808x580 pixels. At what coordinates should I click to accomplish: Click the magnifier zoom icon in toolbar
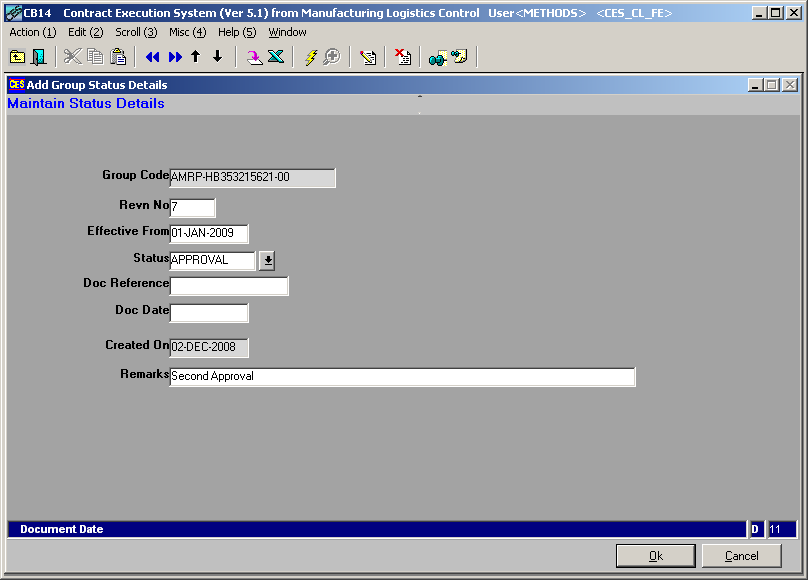[331, 57]
